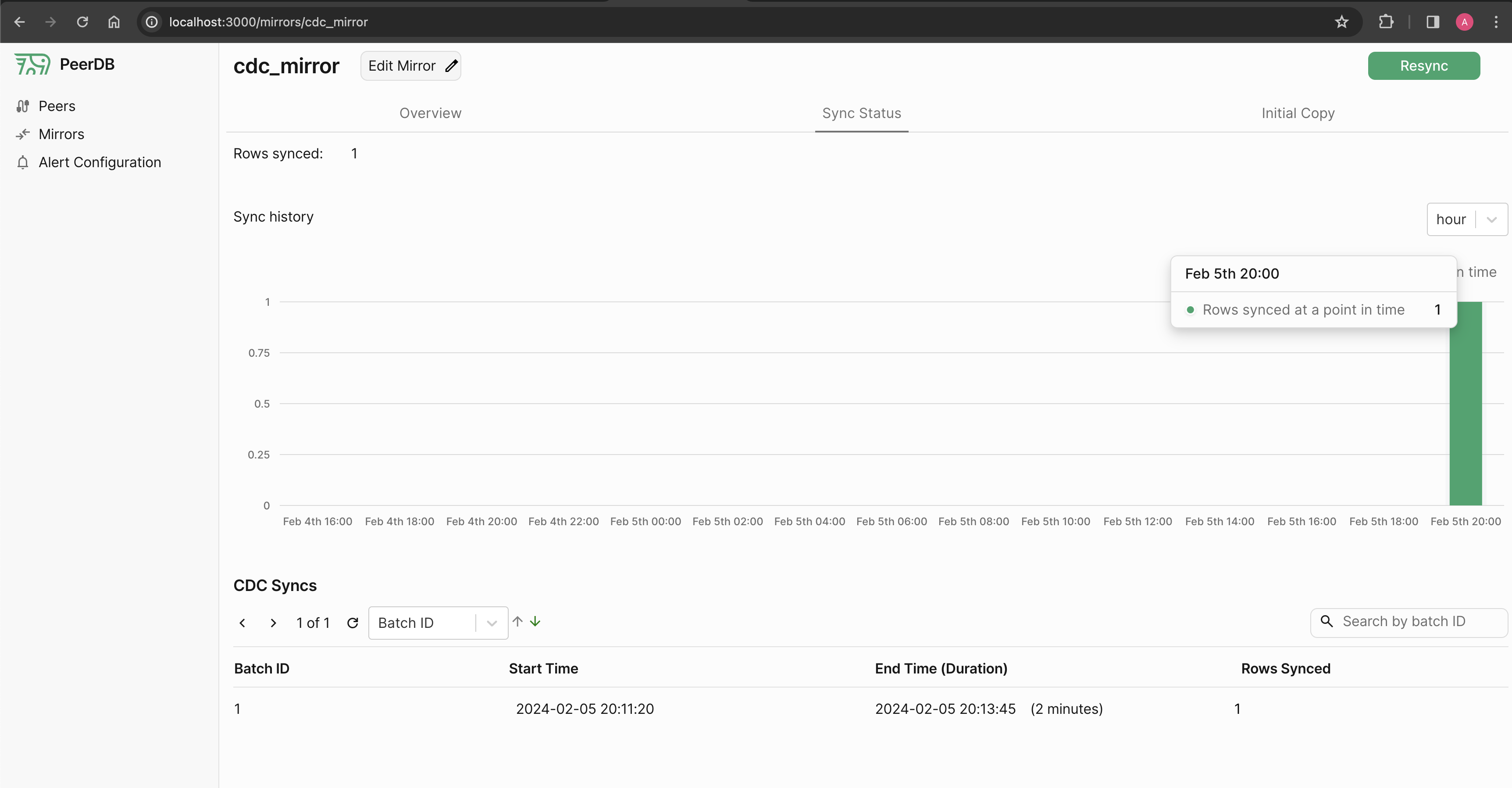Sort batches descending with down arrow
The height and width of the screenshot is (788, 1512).
tap(535, 621)
